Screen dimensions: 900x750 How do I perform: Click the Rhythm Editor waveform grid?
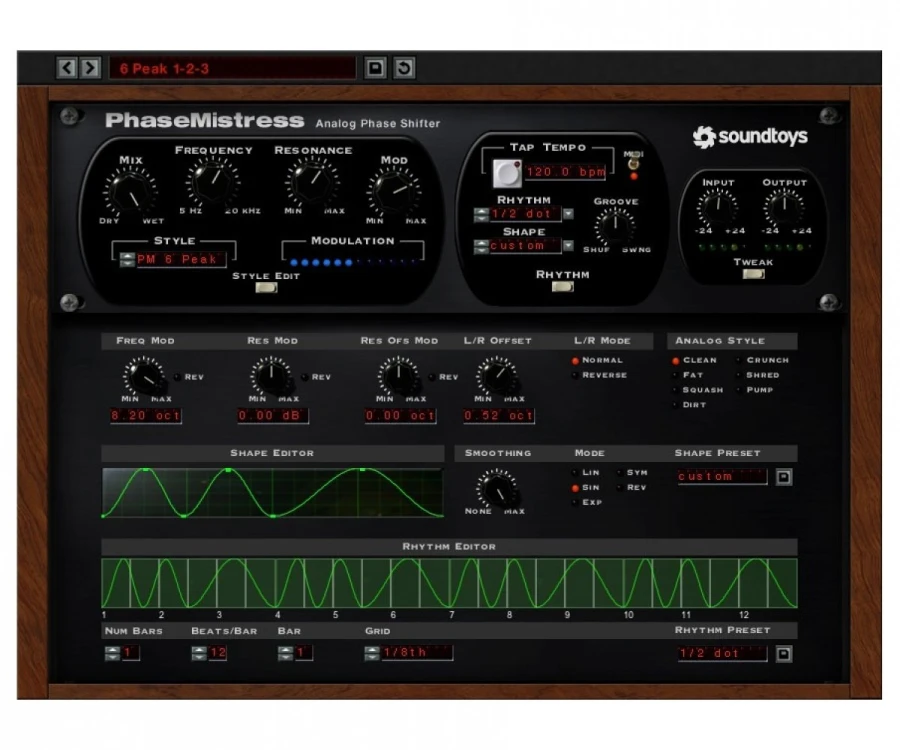click(449, 582)
